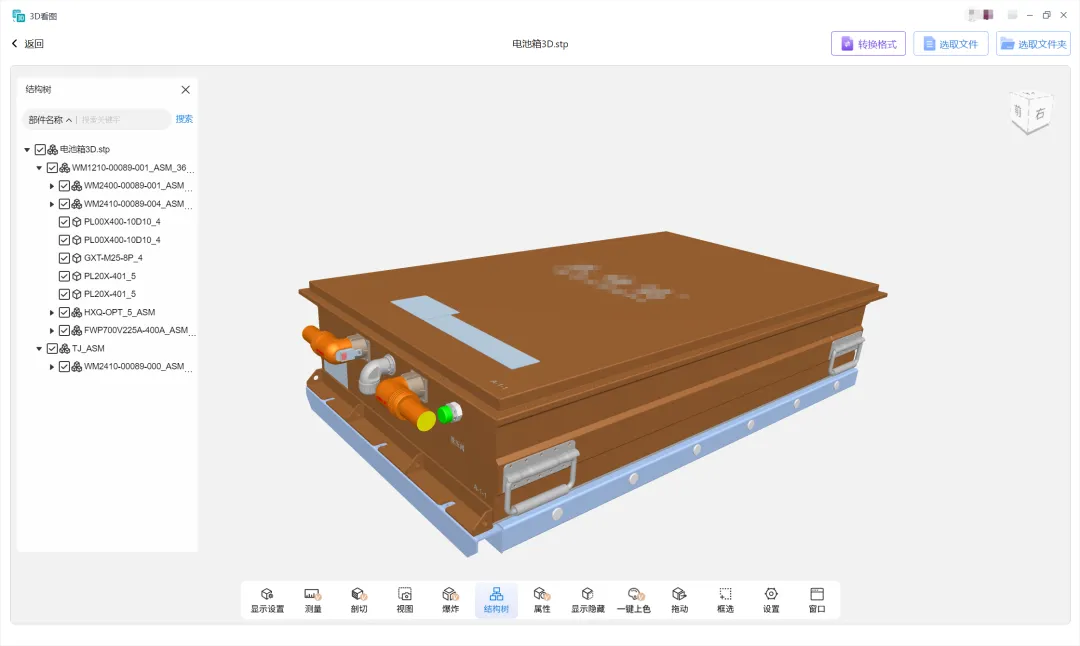
Task: Toggle checkbox for WM2410-00089-004_ASM
Action: point(64,204)
